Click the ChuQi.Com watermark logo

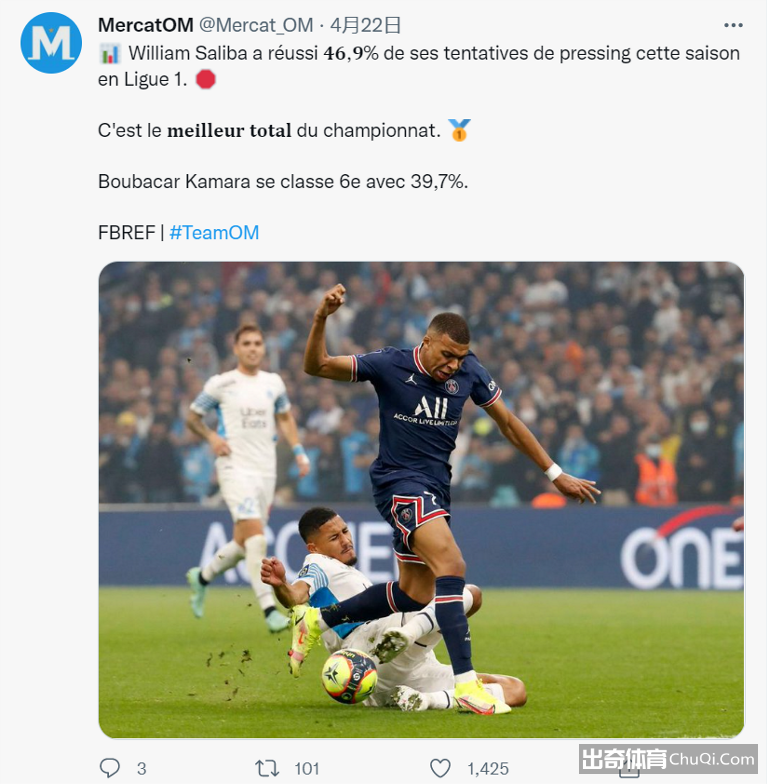click(668, 759)
